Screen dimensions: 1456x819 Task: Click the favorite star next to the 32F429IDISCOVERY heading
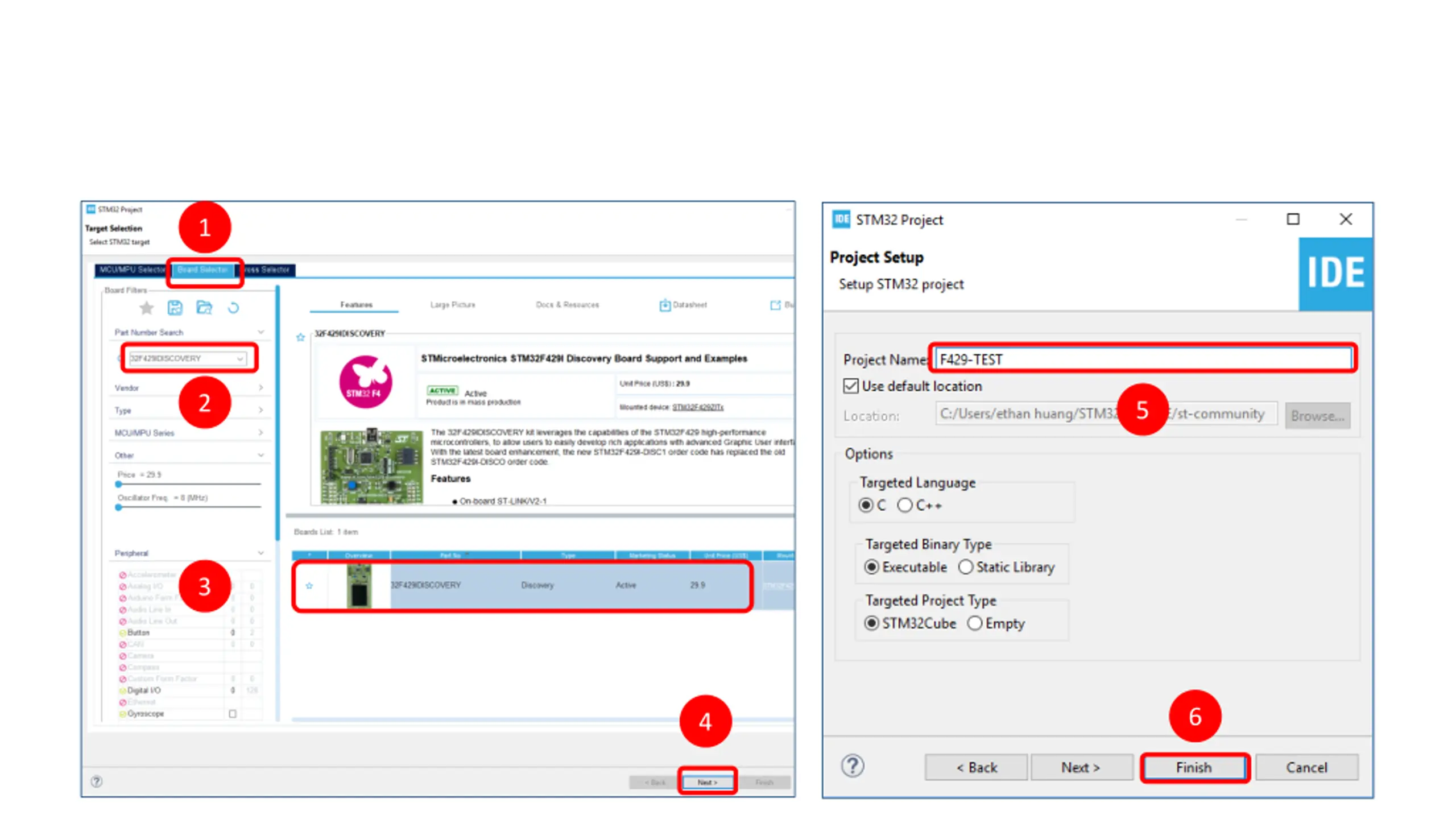pyautogui.click(x=301, y=337)
